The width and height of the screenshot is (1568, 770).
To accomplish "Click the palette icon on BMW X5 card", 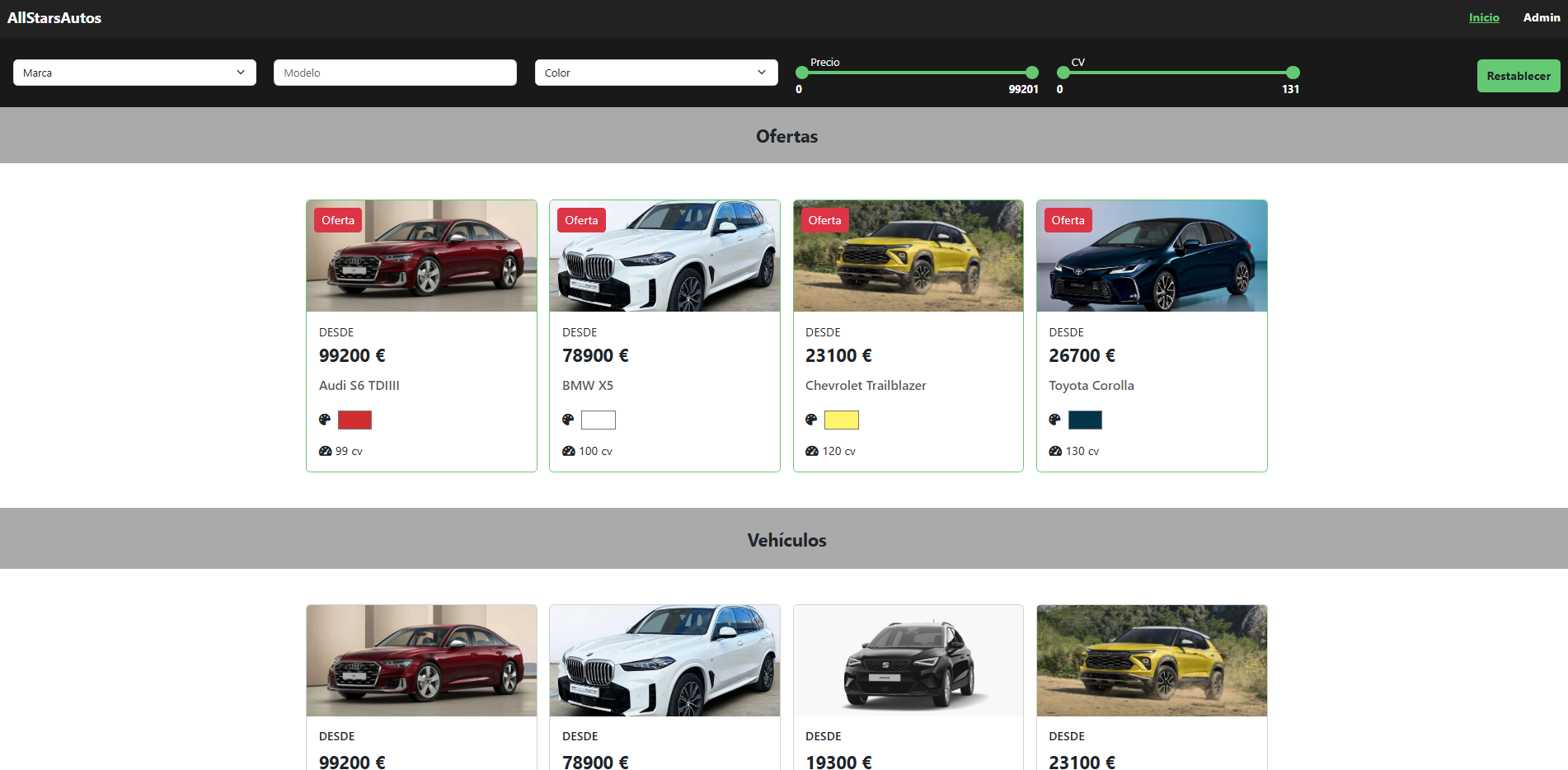I will click(568, 420).
